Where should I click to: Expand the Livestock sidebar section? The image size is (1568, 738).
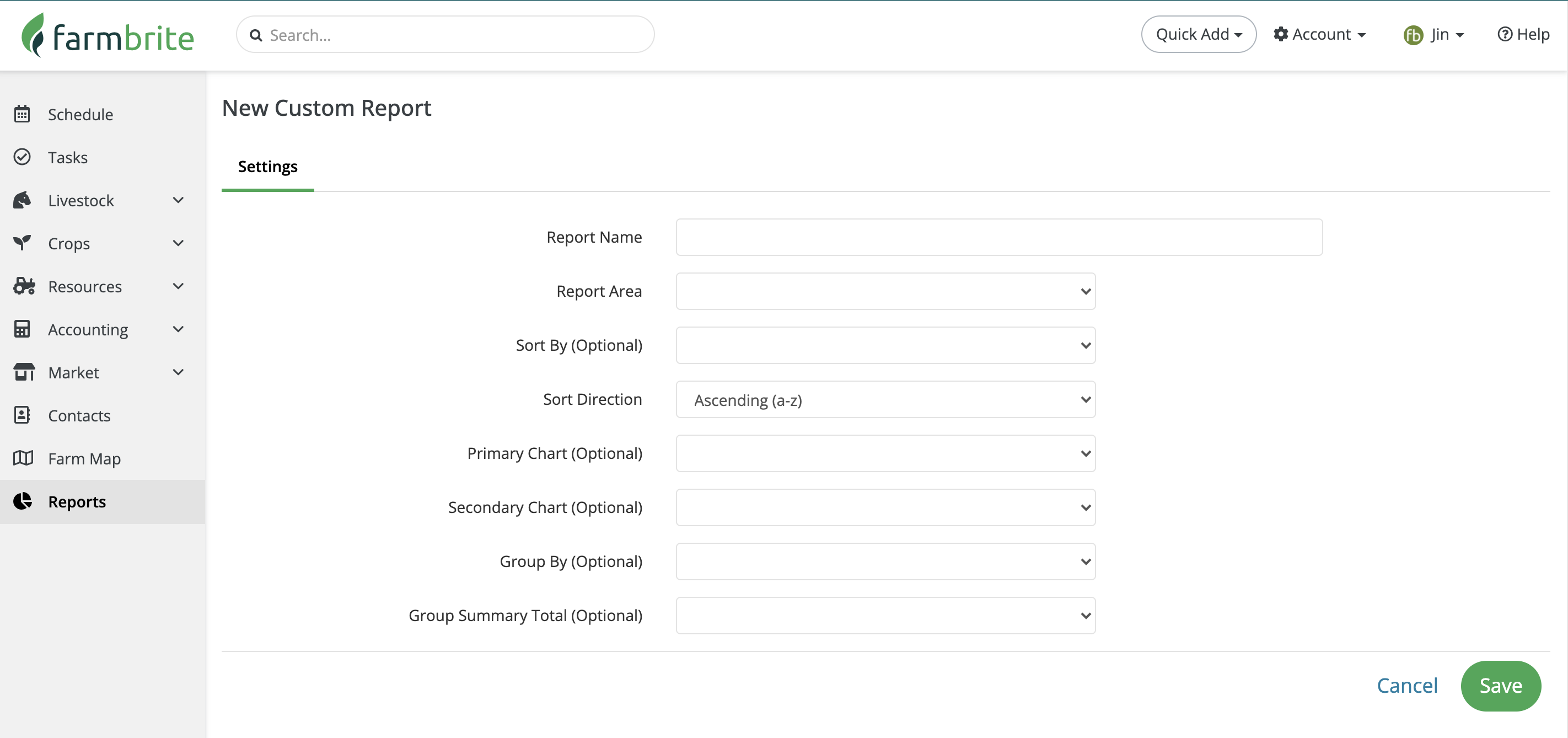pos(178,200)
